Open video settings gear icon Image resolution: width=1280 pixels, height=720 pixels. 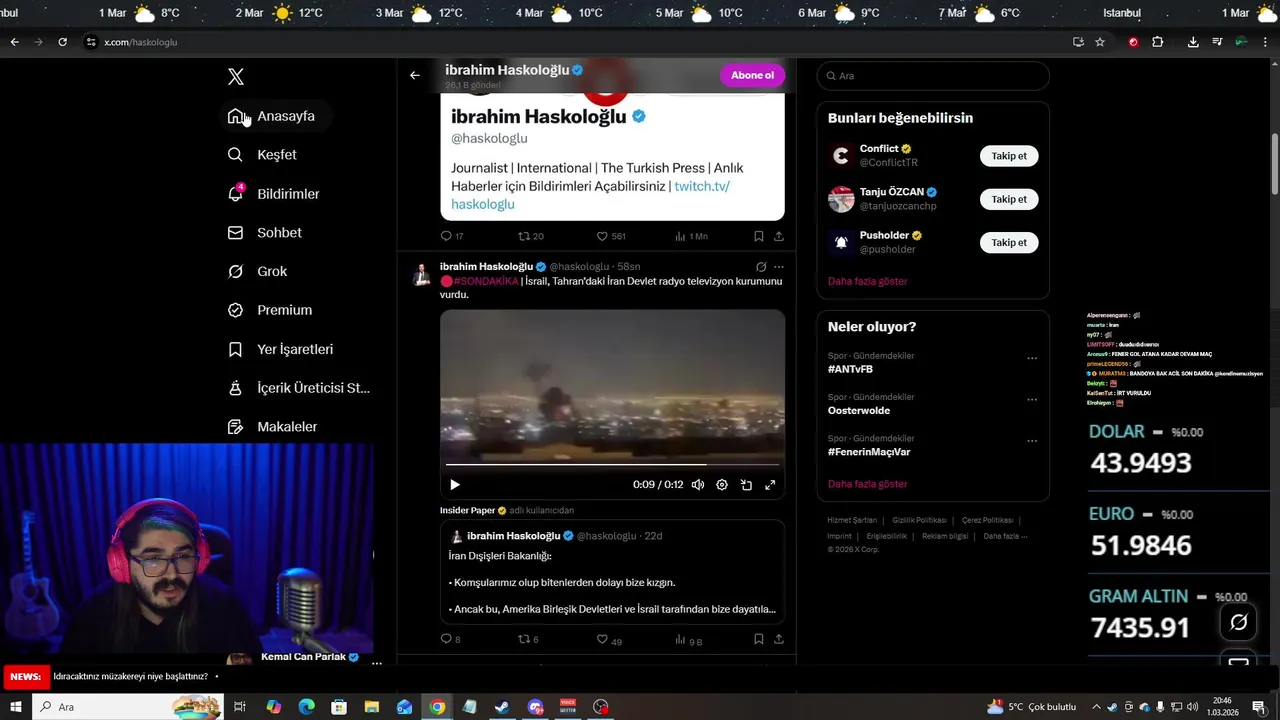(722, 485)
